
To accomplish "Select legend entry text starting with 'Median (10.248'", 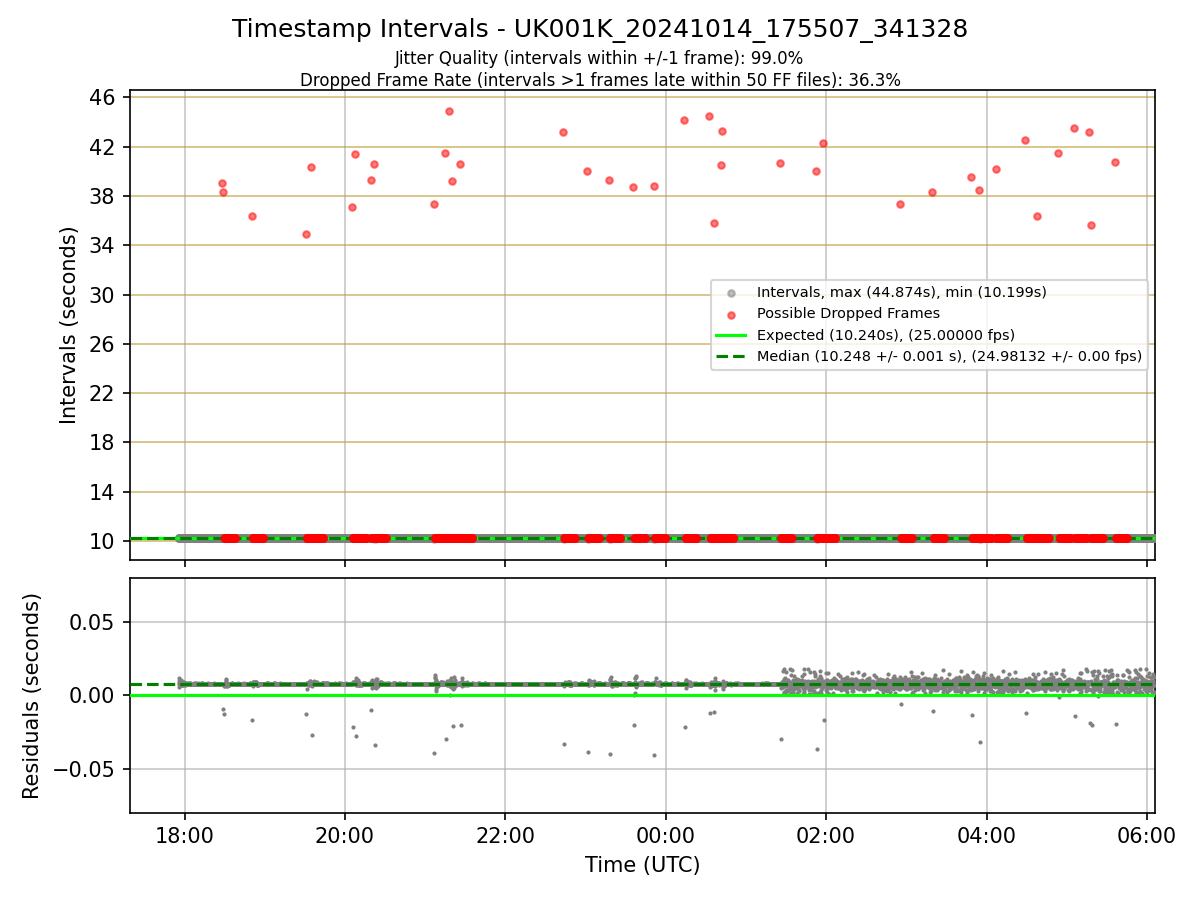I will point(949,356).
